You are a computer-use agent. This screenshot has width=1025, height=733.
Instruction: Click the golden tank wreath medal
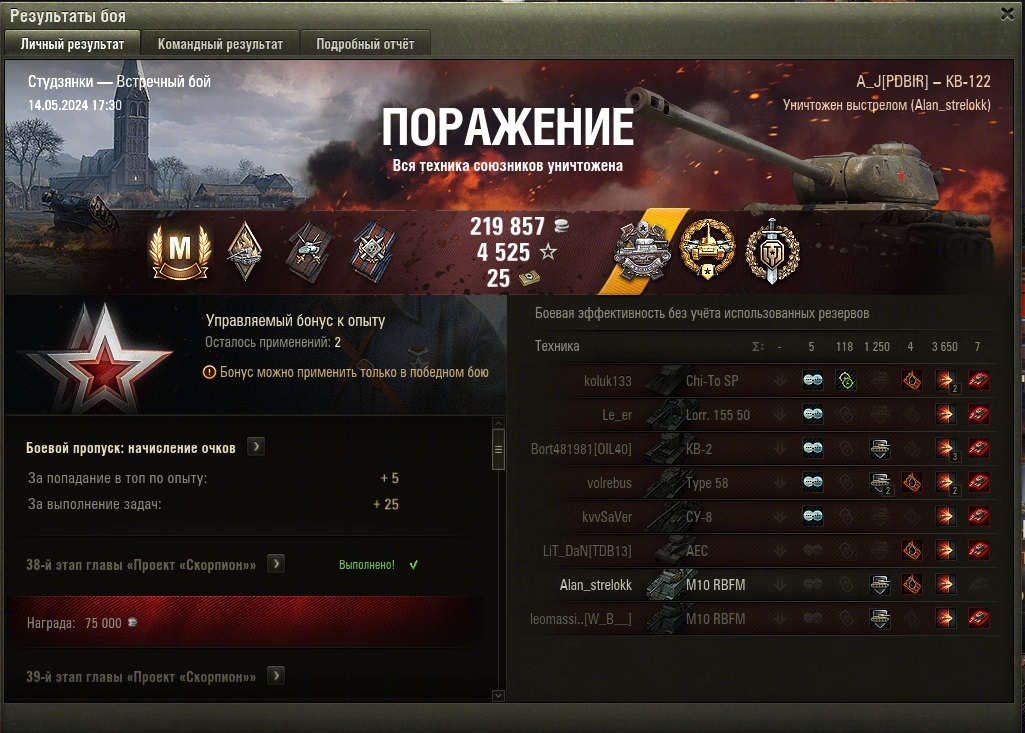pyautogui.click(x=707, y=248)
